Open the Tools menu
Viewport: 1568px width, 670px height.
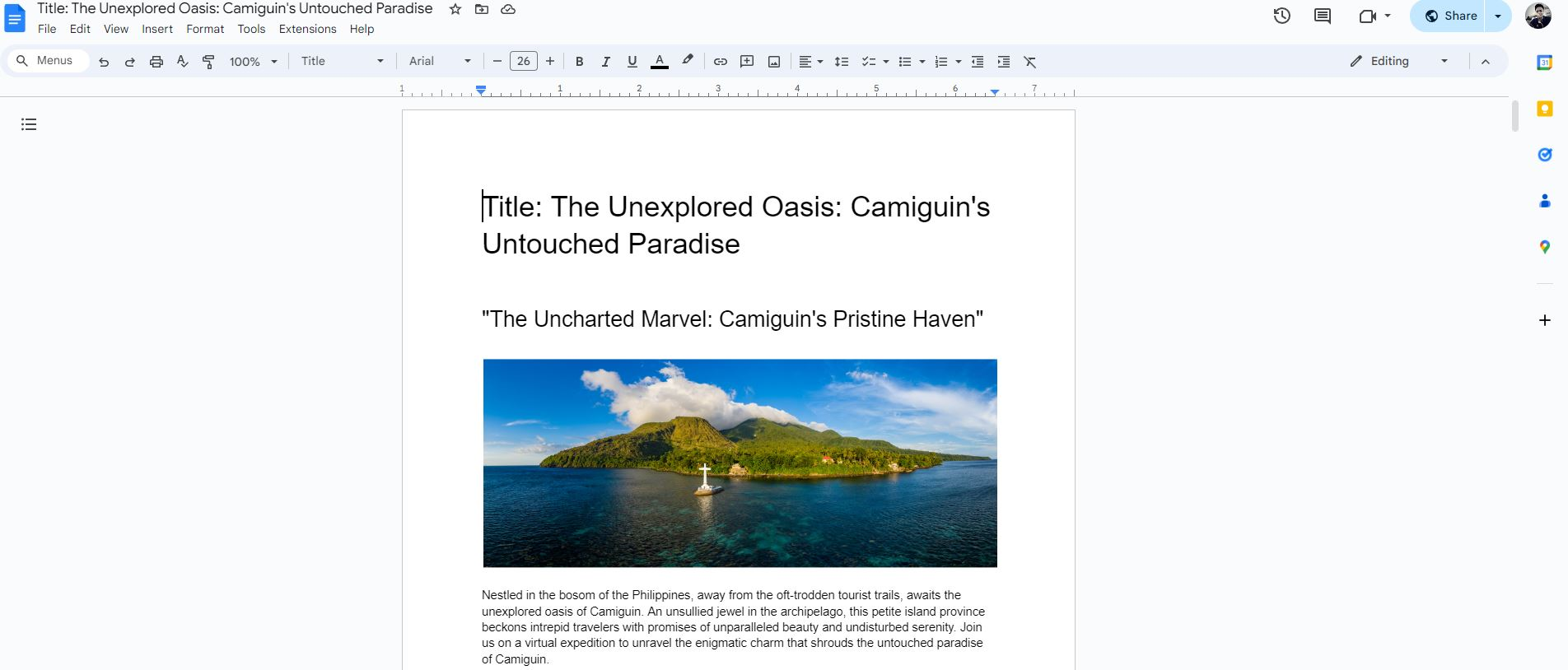click(251, 29)
